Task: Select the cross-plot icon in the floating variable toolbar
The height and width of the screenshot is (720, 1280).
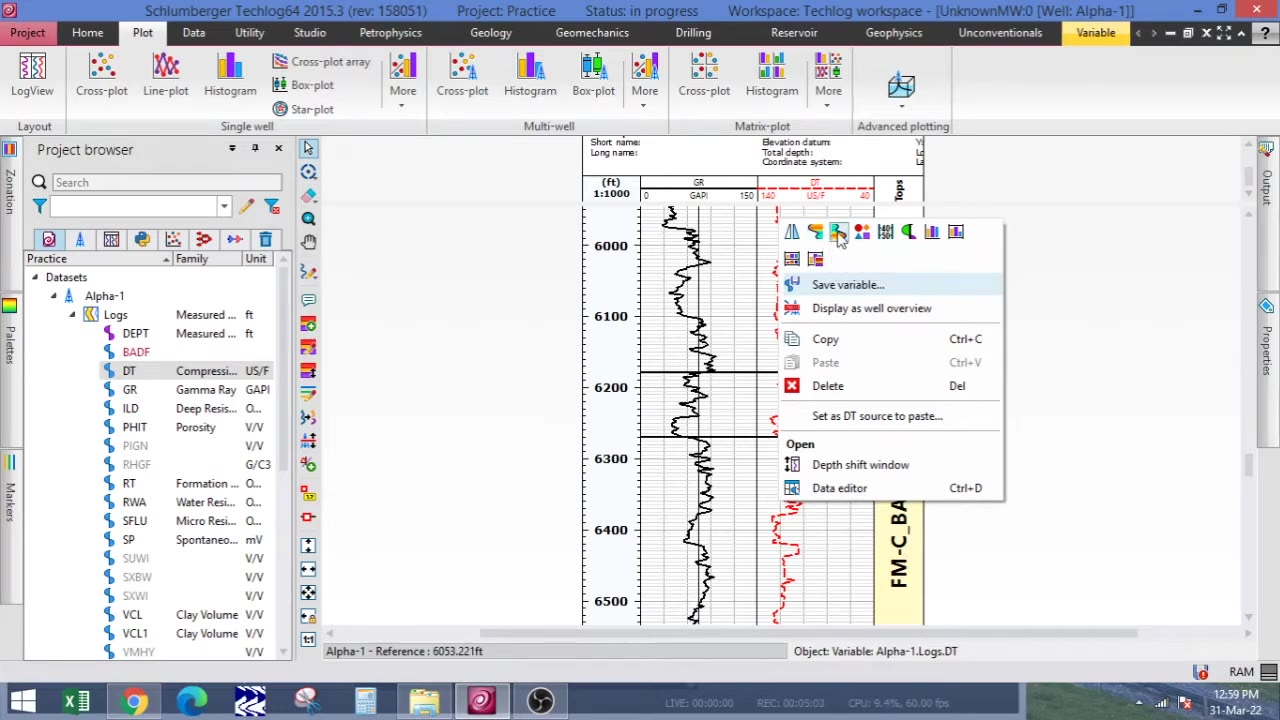Action: point(862,231)
